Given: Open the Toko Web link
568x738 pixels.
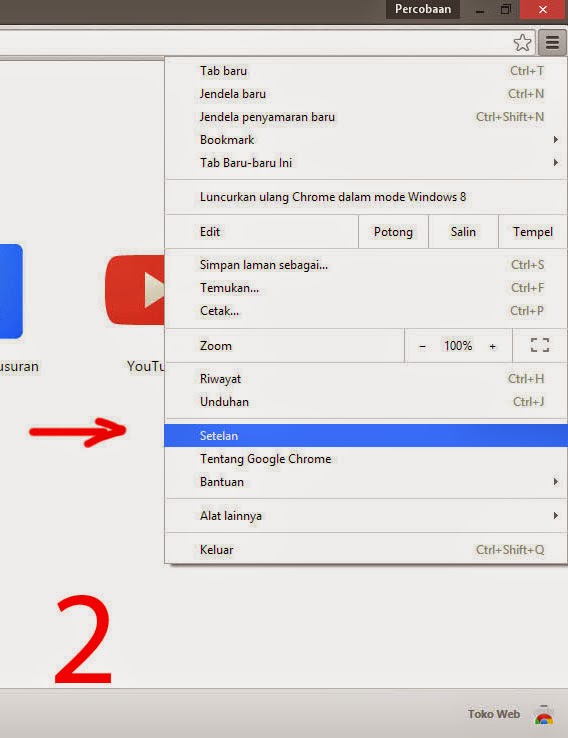Looking at the screenshot, I should [493, 714].
